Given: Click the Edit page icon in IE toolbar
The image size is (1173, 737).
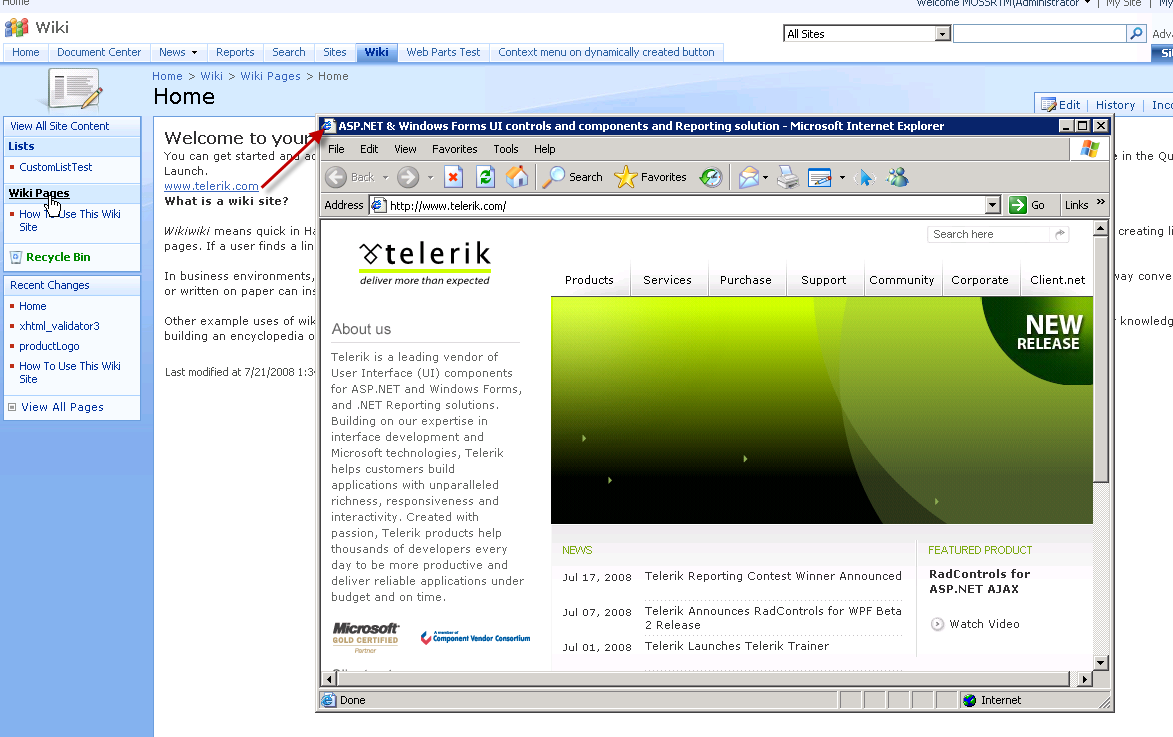Looking at the screenshot, I should [x=820, y=177].
